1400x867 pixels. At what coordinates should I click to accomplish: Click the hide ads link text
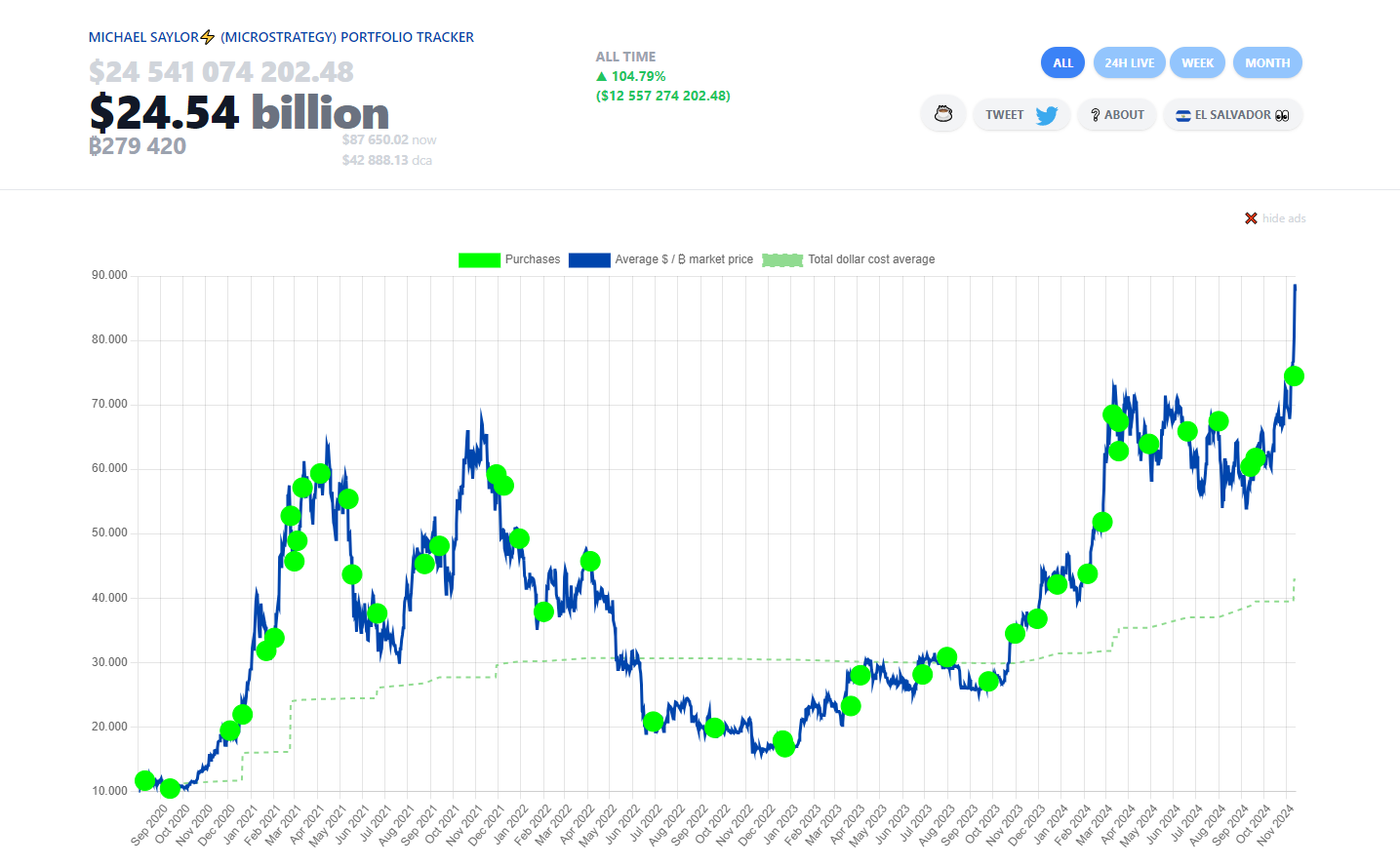point(1284,218)
